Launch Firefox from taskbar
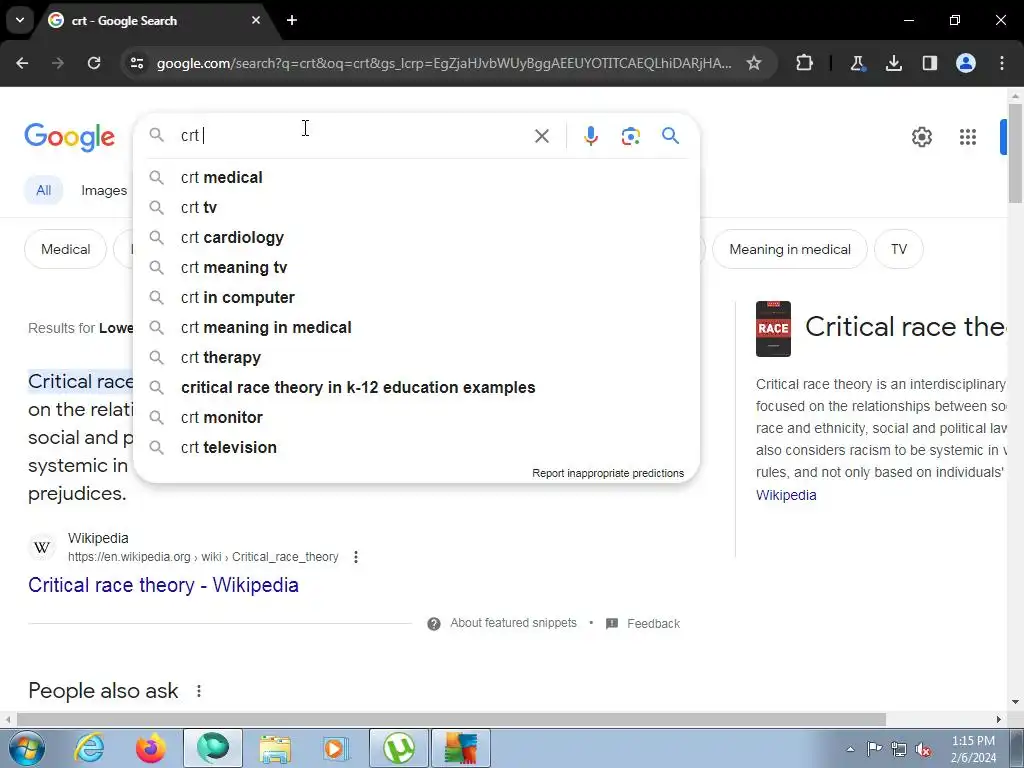This screenshot has width=1024, height=768. point(150,748)
